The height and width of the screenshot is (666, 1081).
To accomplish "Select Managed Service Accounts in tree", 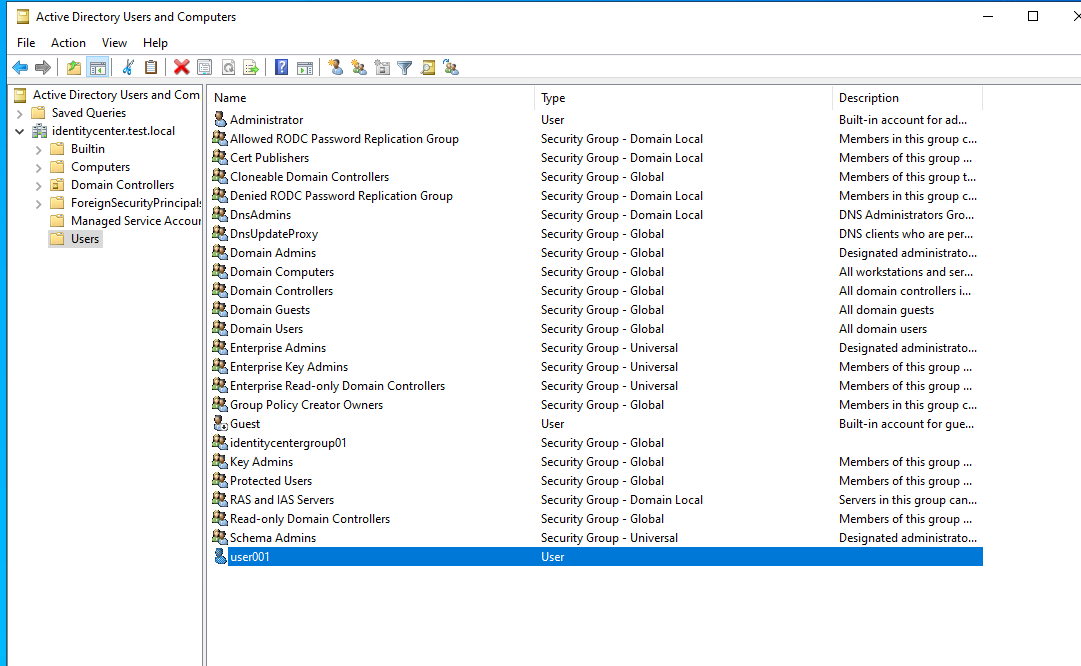I will pyautogui.click(x=135, y=221).
